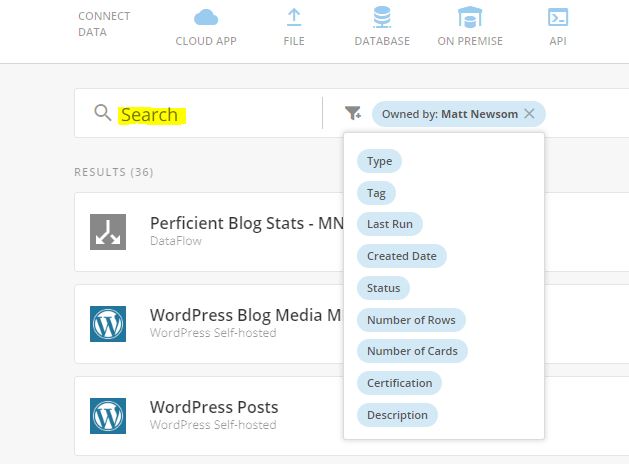
Task: Click the Cloud App connector icon
Action: tap(206, 18)
